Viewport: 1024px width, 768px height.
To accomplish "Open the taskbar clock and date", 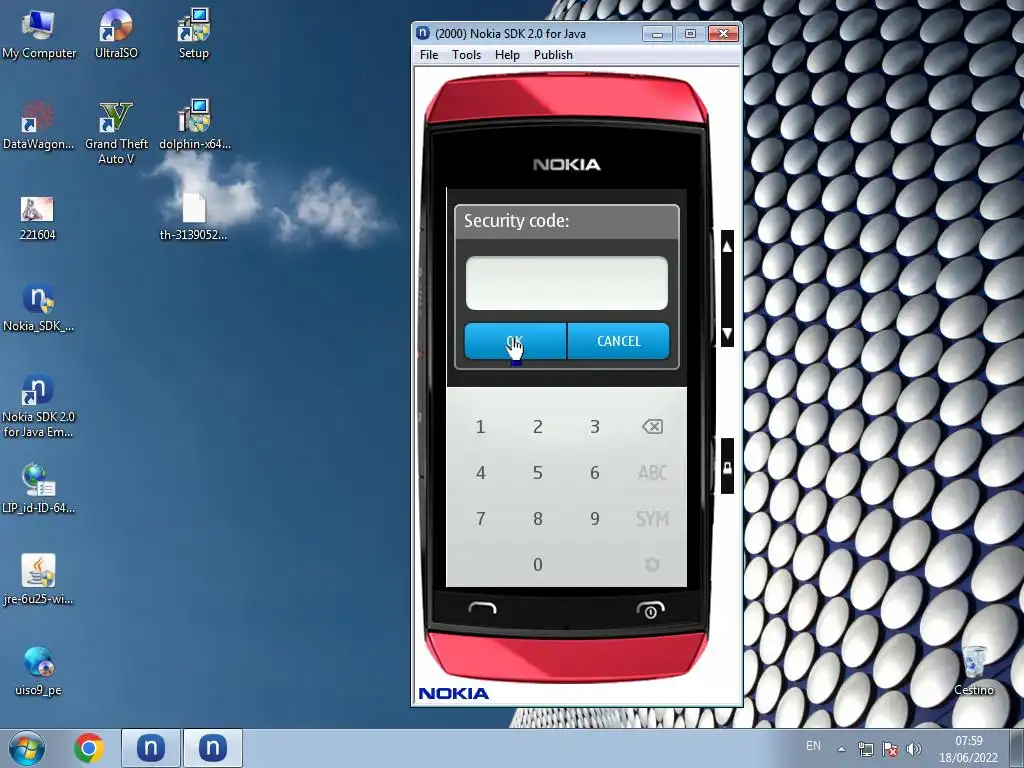I will [x=968, y=749].
